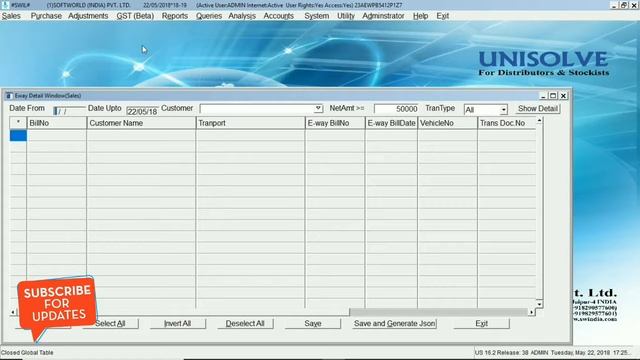Click the Customer Name column header
Screen dimensions: 640x360
point(141,123)
